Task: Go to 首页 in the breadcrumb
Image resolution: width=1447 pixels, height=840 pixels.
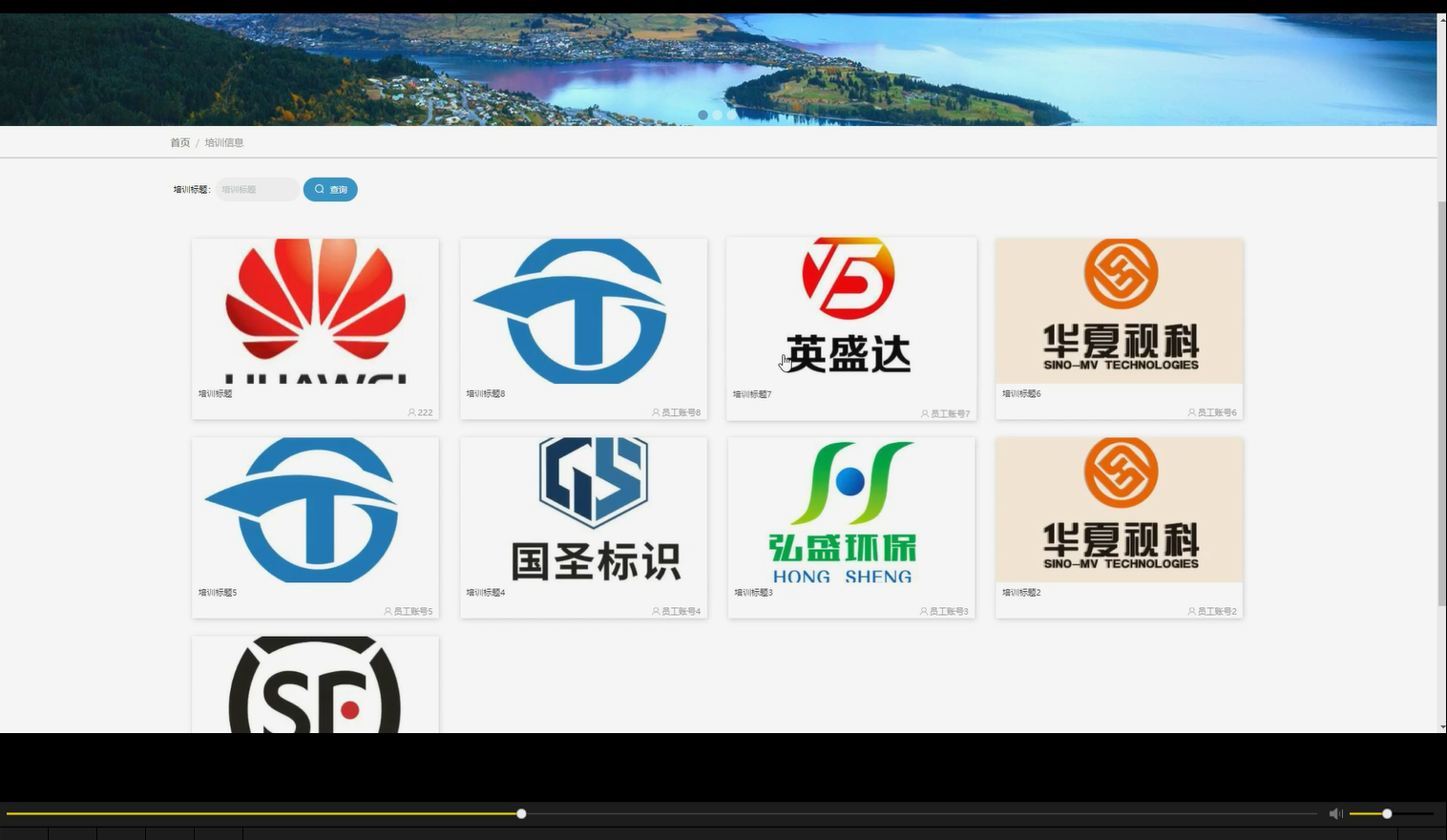Action: [180, 142]
